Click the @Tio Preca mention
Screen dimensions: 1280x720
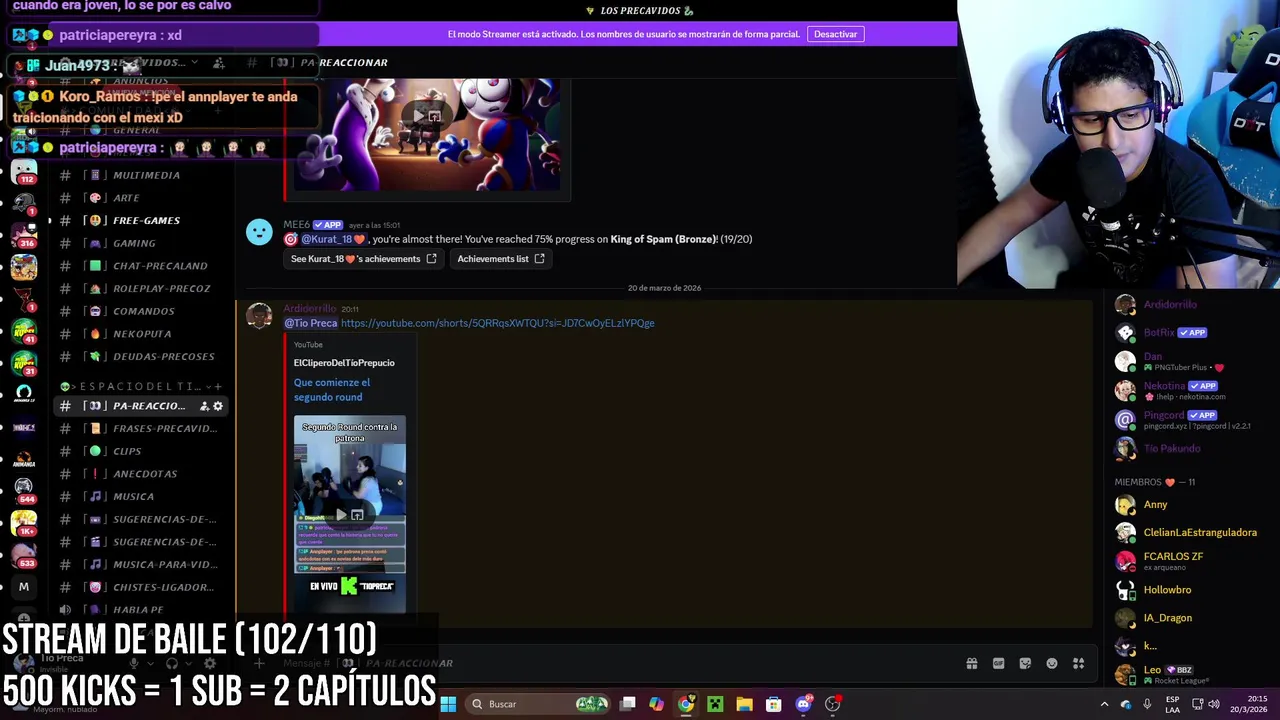[311, 323]
